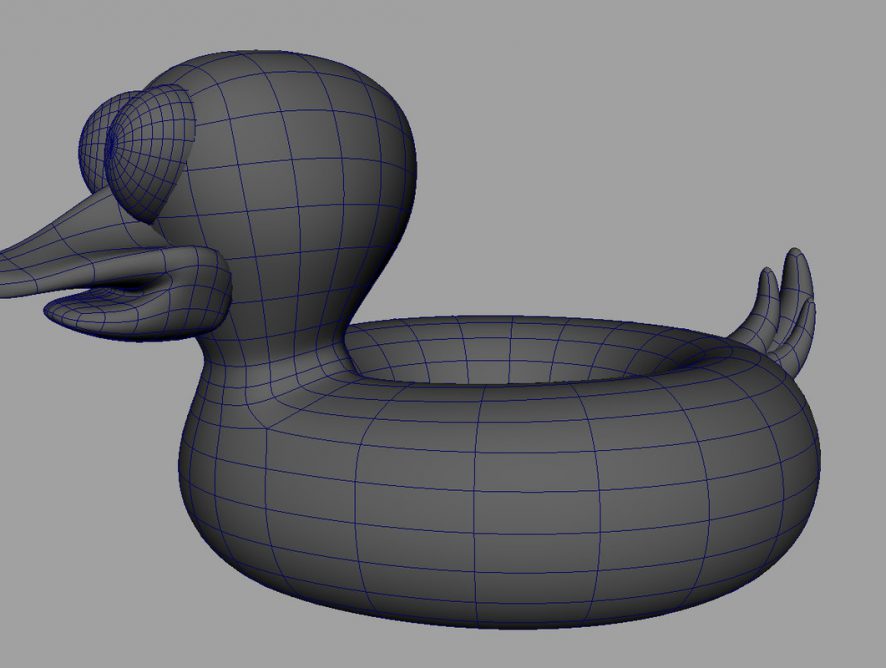Screen dimensions: 886x668
Task: Select the tallest tail feather
Action: 798,290
